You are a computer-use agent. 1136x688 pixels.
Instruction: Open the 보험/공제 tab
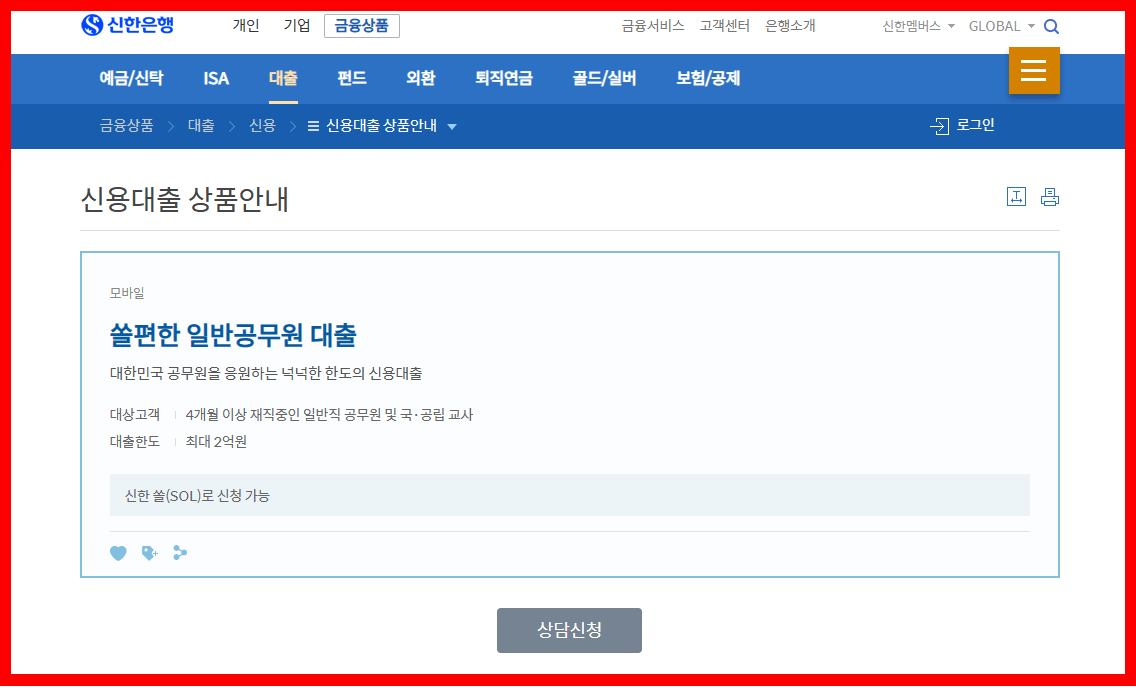pyautogui.click(x=708, y=78)
